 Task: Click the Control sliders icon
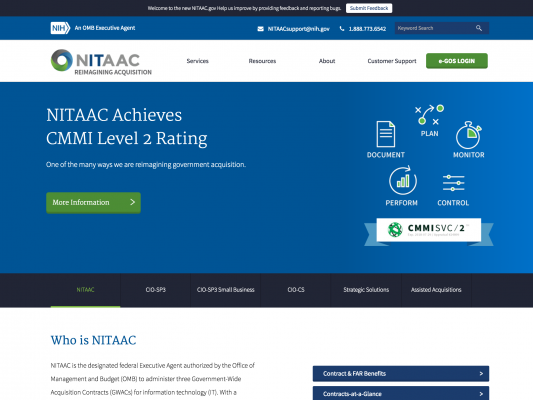click(x=453, y=183)
